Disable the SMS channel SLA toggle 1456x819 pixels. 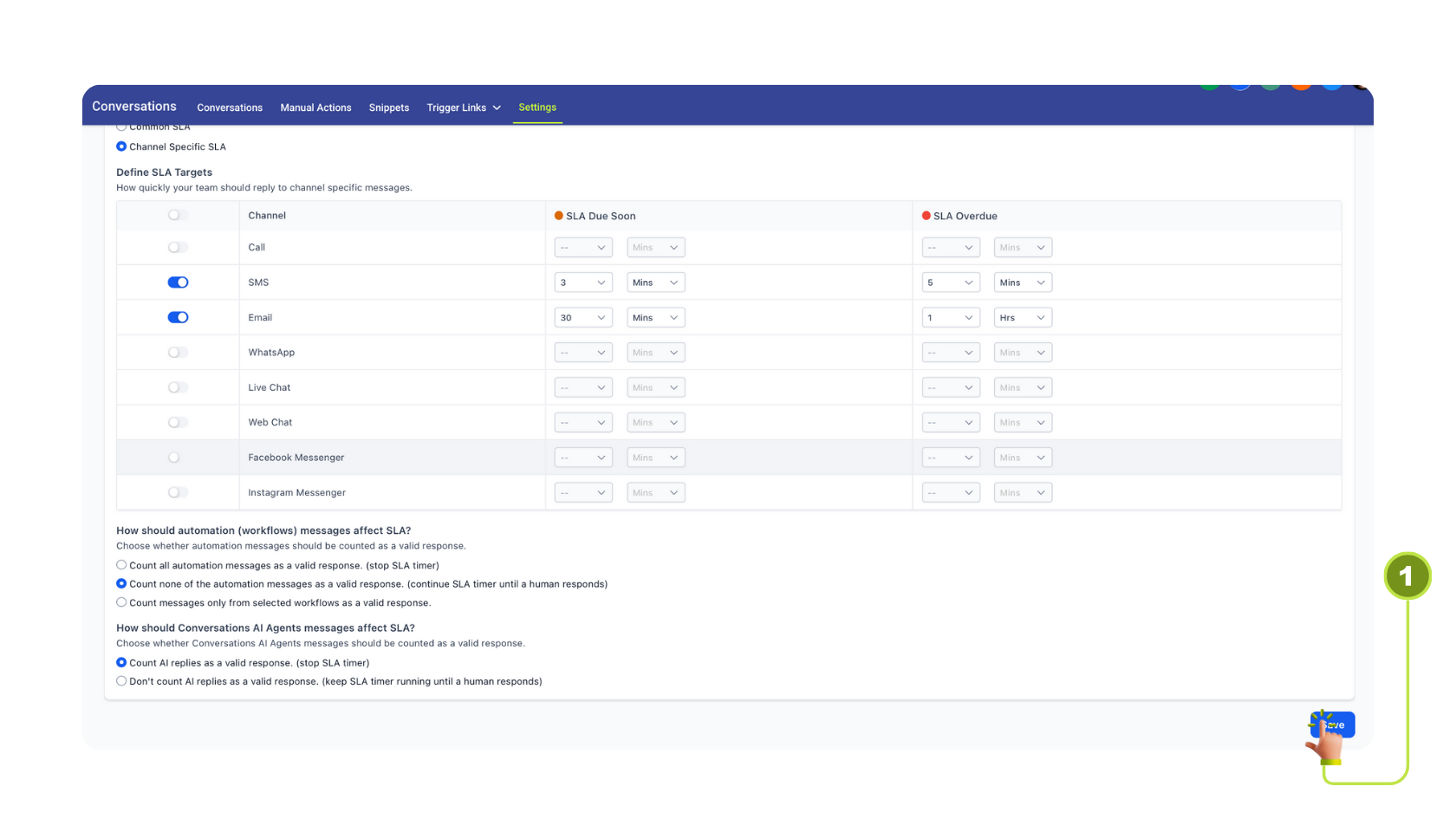click(x=178, y=283)
